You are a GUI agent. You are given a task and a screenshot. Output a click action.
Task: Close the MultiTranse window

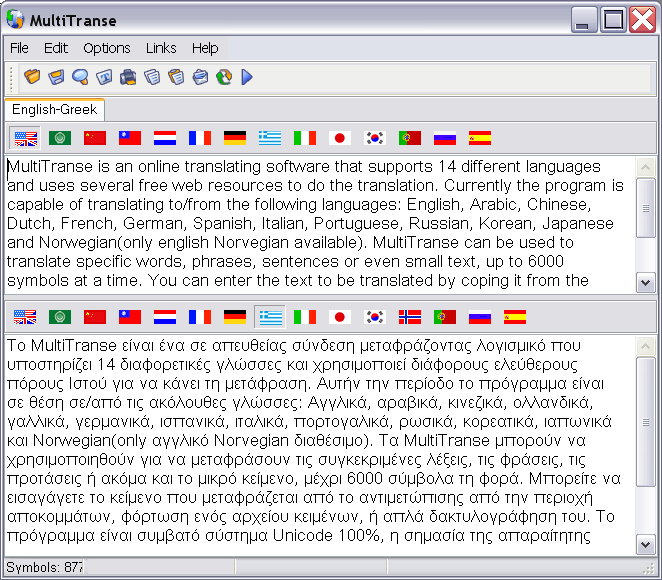(x=642, y=20)
